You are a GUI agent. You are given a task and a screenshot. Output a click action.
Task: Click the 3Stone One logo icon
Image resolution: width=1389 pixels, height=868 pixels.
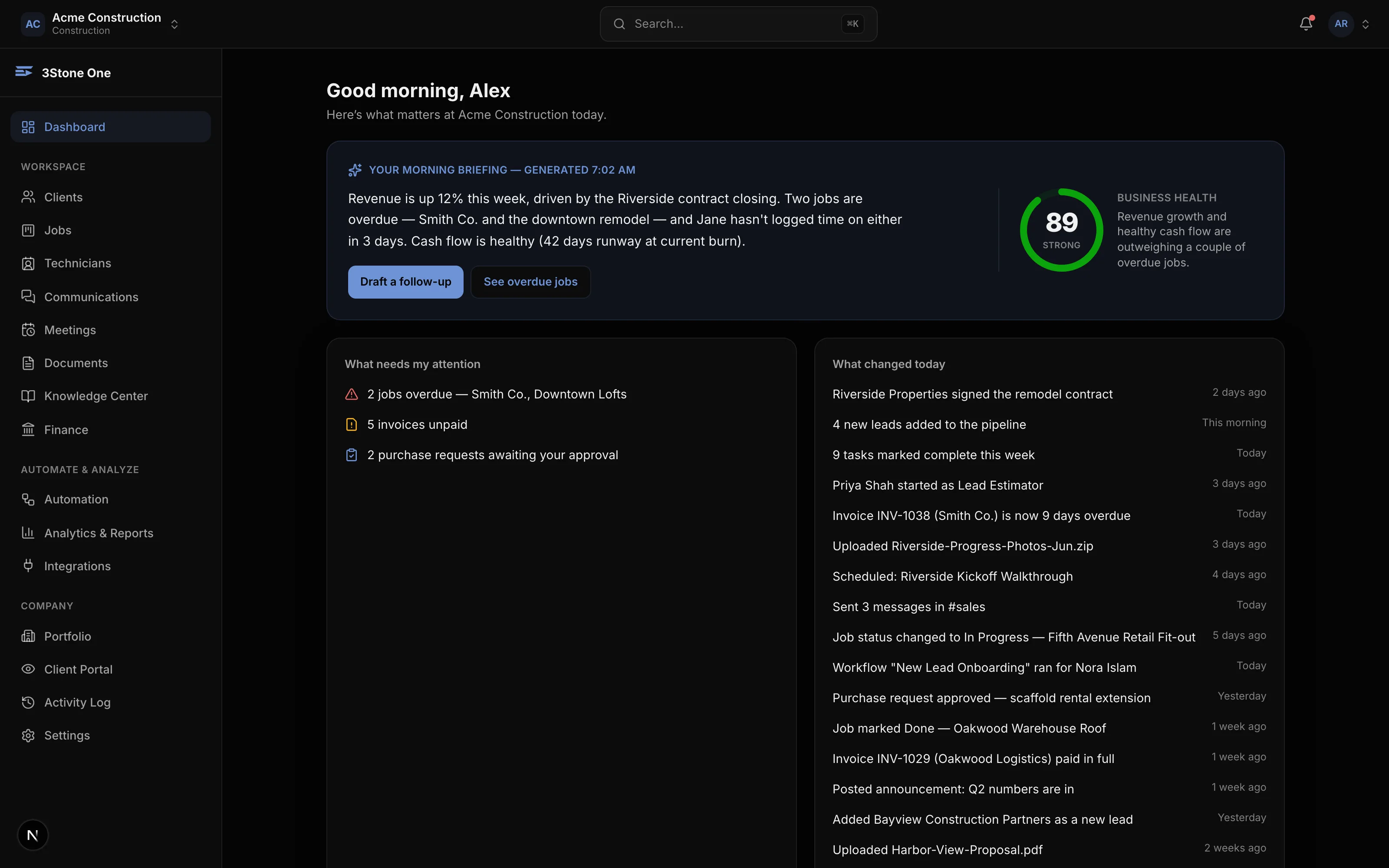pos(23,72)
